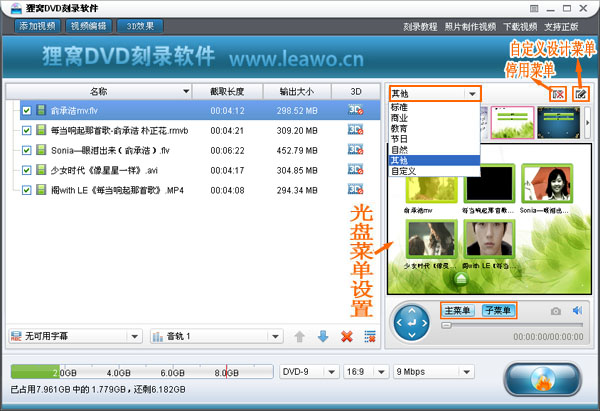The height and width of the screenshot is (411, 600).
Task: Click the video file icon of 俞承浩mv.flv
Action: pos(41,110)
